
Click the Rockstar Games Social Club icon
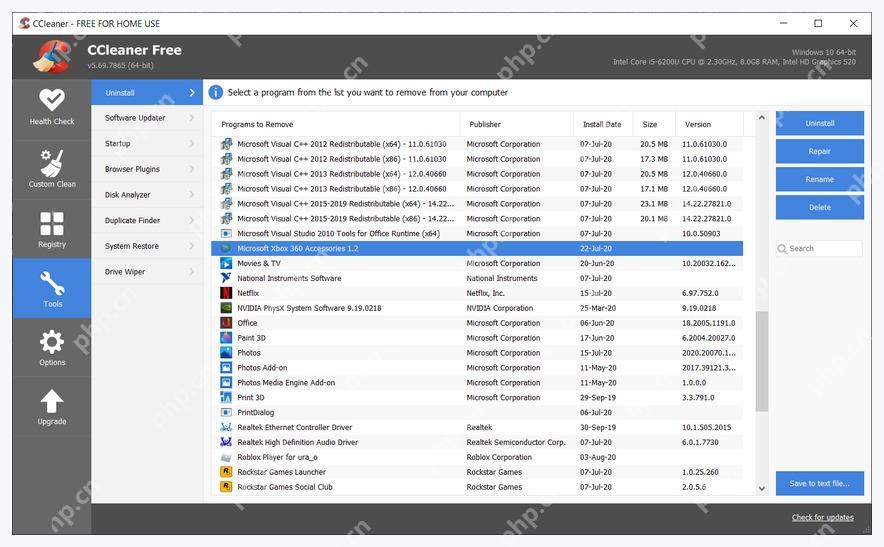coord(226,487)
